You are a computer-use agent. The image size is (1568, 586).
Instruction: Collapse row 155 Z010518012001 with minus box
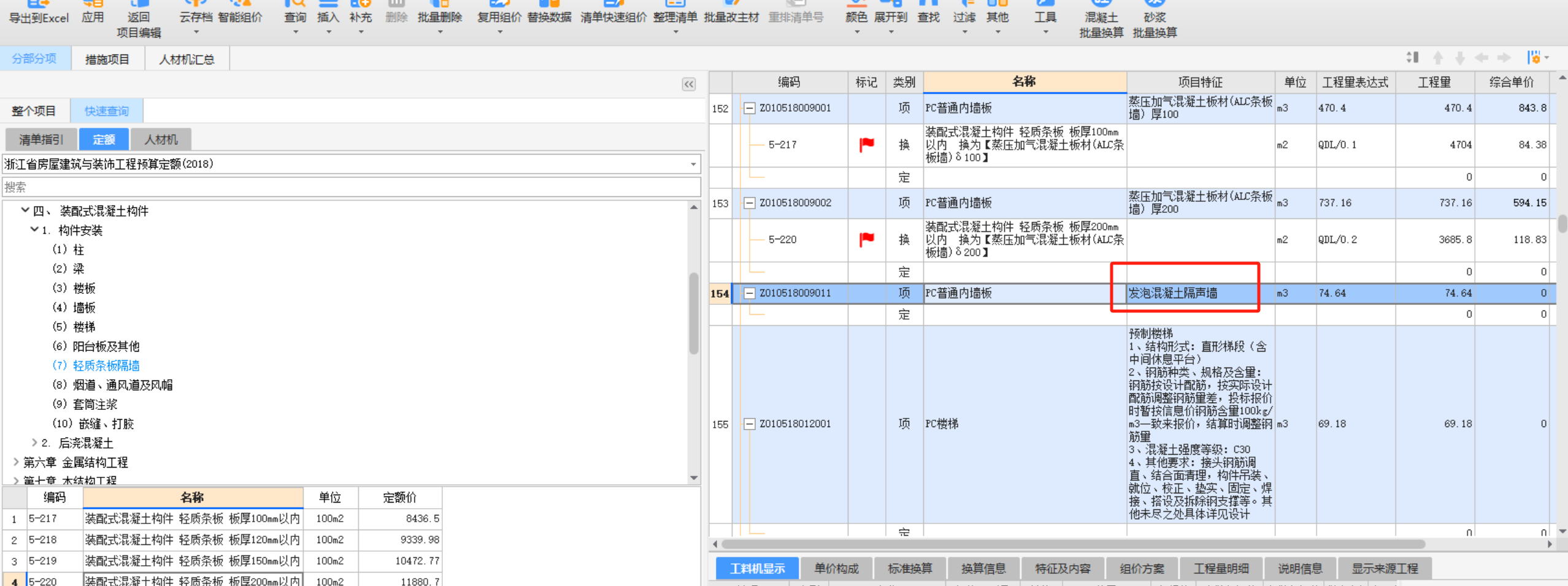pos(749,424)
